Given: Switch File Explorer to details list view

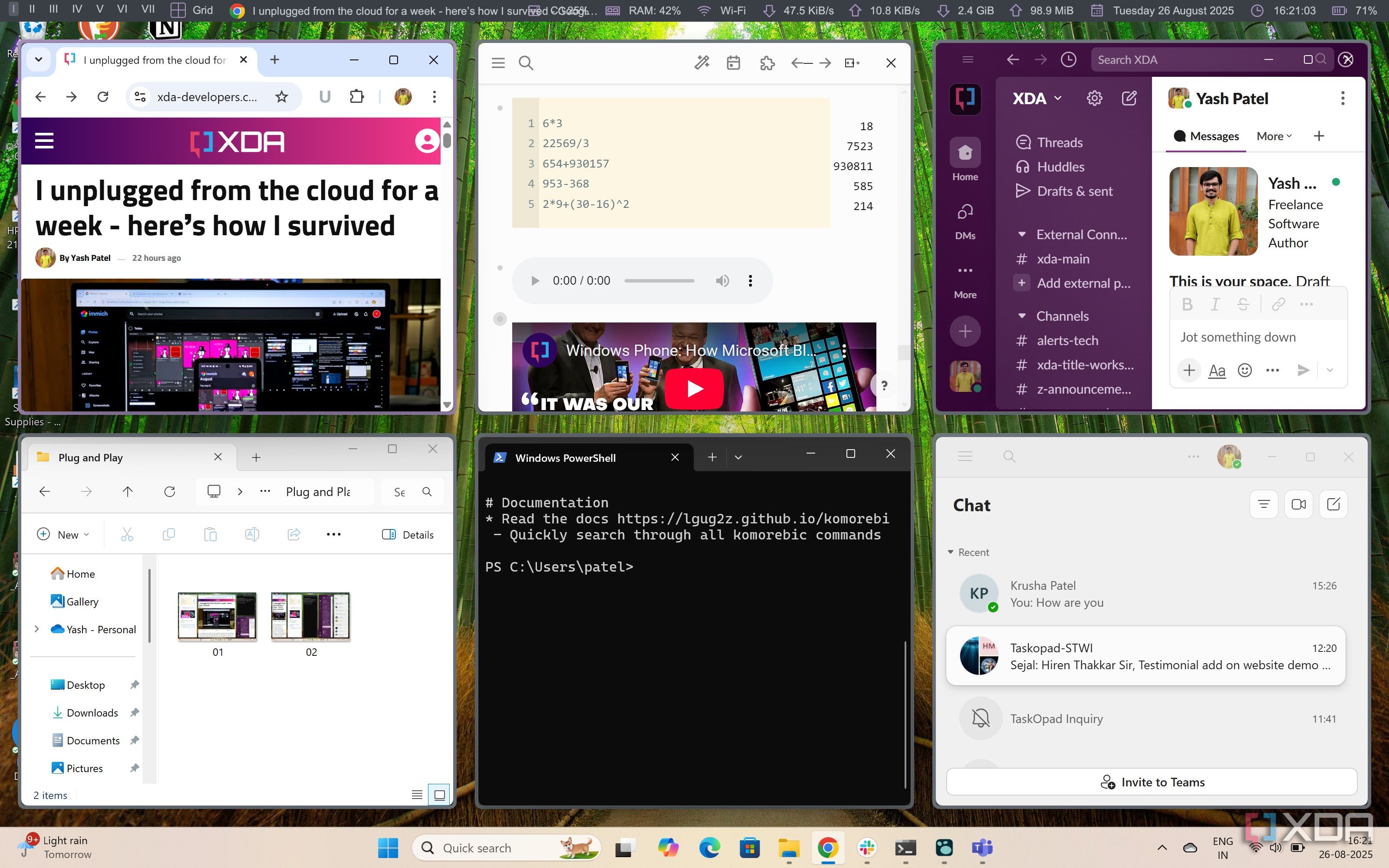Looking at the screenshot, I should coord(417,795).
